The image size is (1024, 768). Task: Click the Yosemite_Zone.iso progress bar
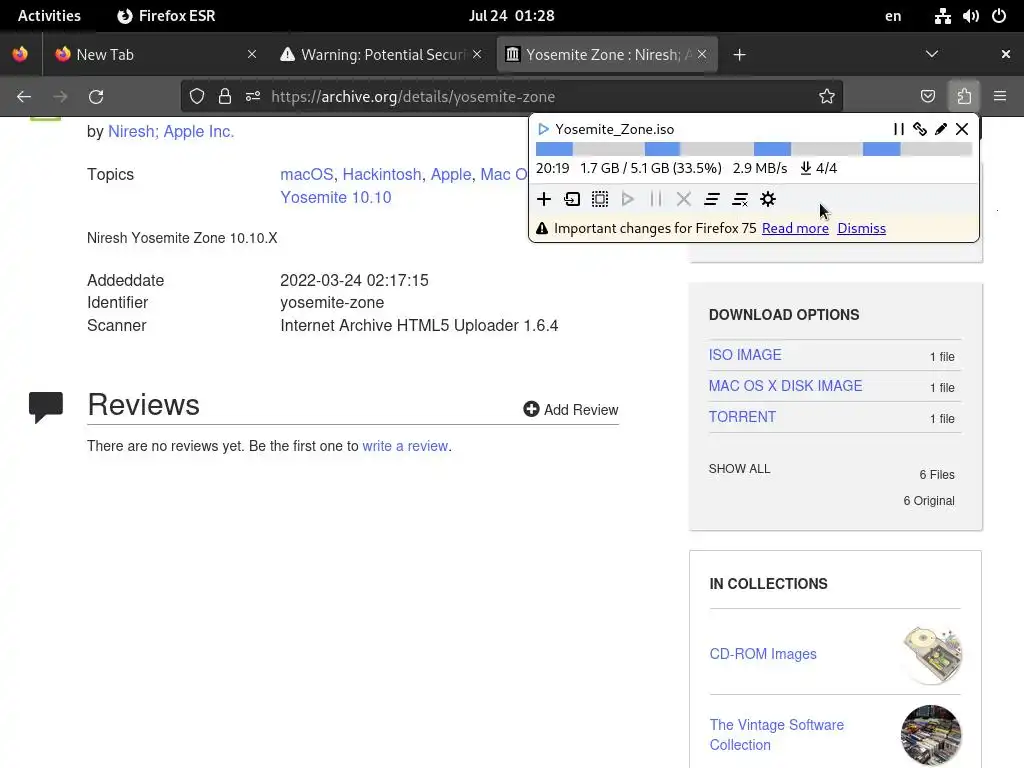(x=754, y=150)
